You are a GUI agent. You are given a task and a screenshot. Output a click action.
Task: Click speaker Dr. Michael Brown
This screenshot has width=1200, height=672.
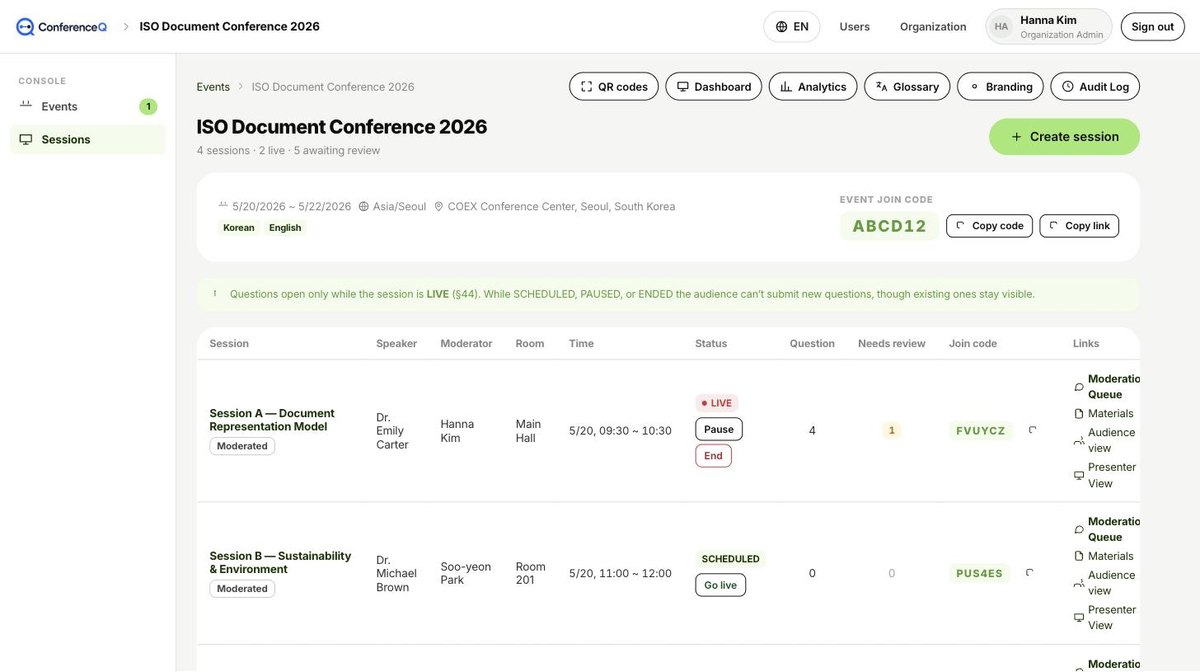coord(396,573)
